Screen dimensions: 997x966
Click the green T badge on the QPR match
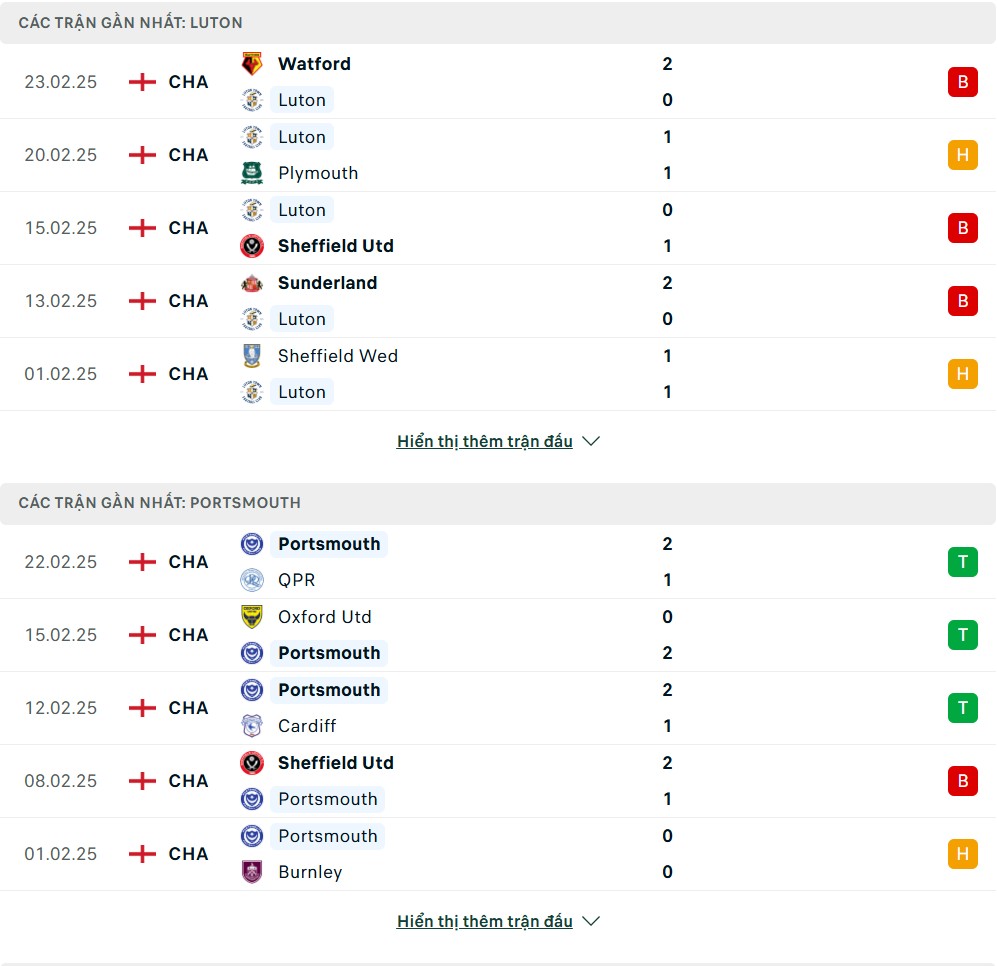pos(962,562)
